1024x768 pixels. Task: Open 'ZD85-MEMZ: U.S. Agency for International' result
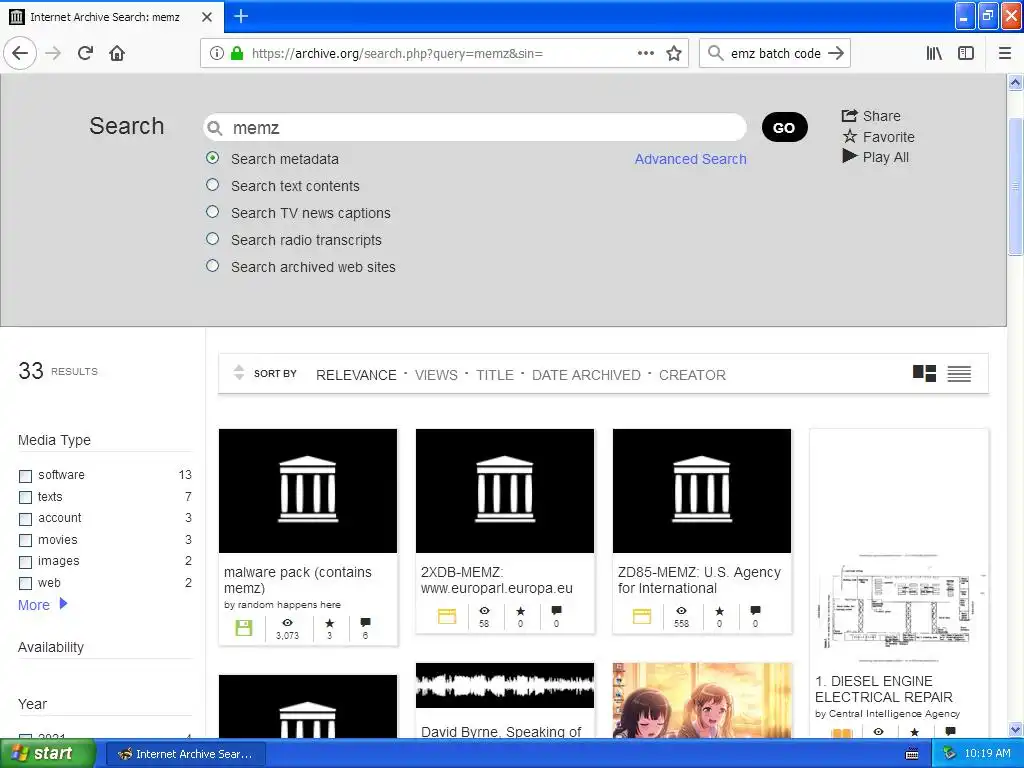point(699,580)
